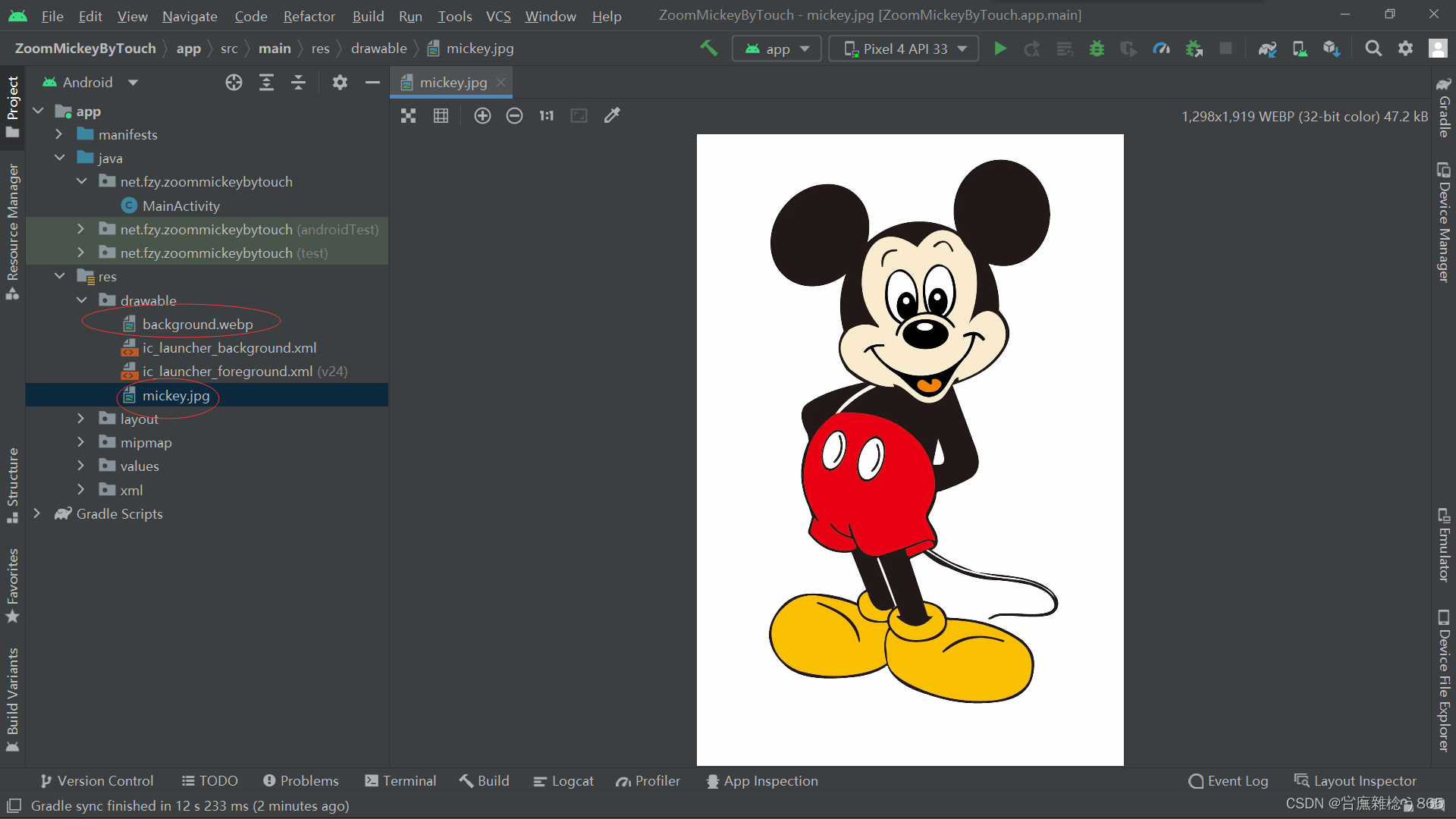Open the Layout Inspector
This screenshot has height=819, width=1456.
pyautogui.click(x=1355, y=781)
